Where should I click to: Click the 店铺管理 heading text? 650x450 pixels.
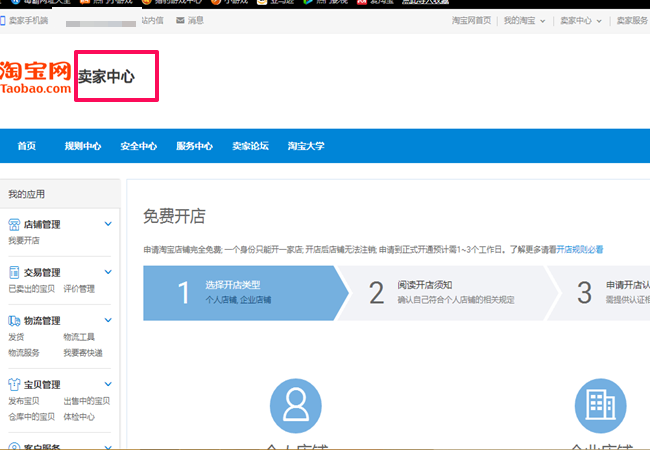point(42,225)
